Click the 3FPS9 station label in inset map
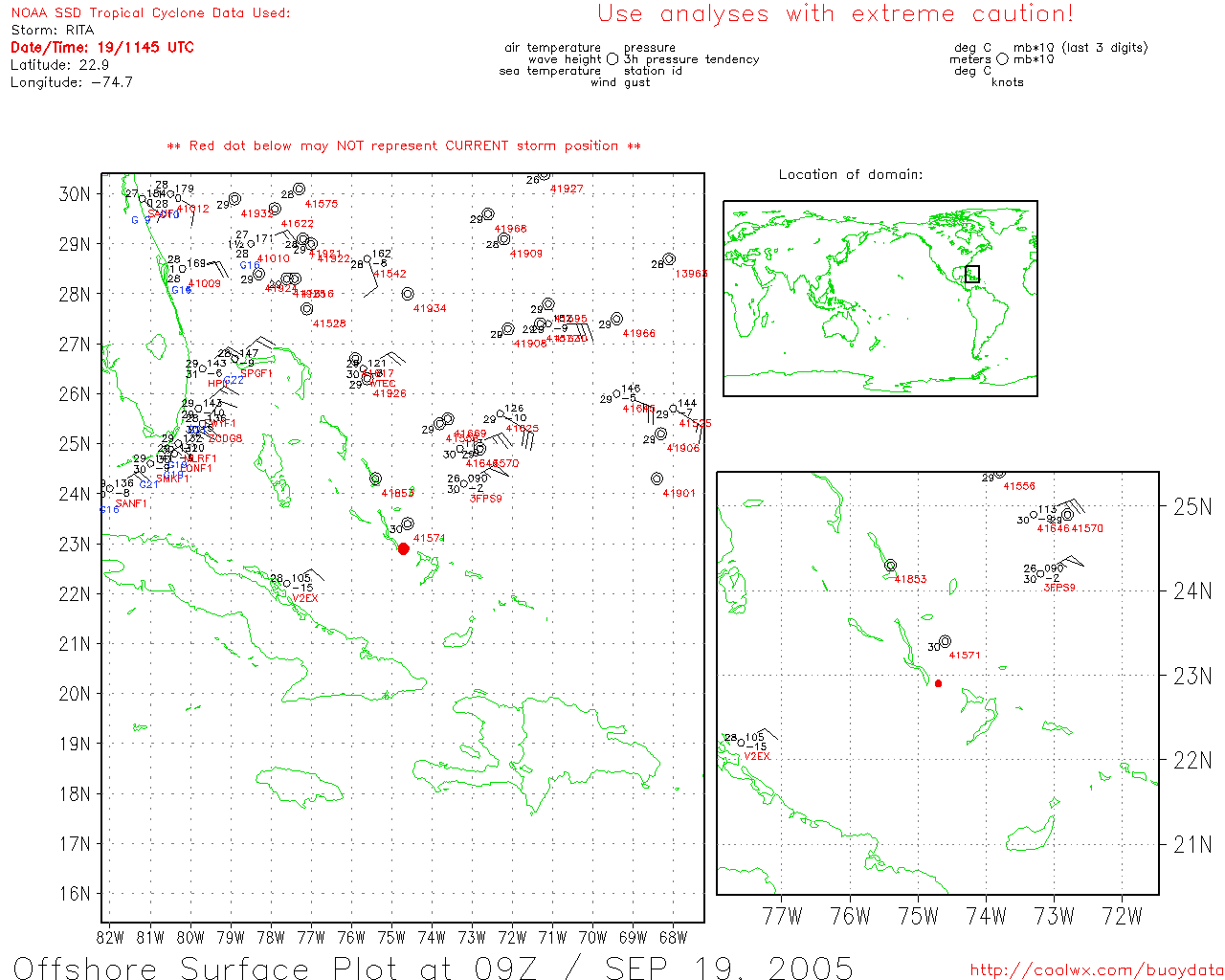 [x=1058, y=588]
